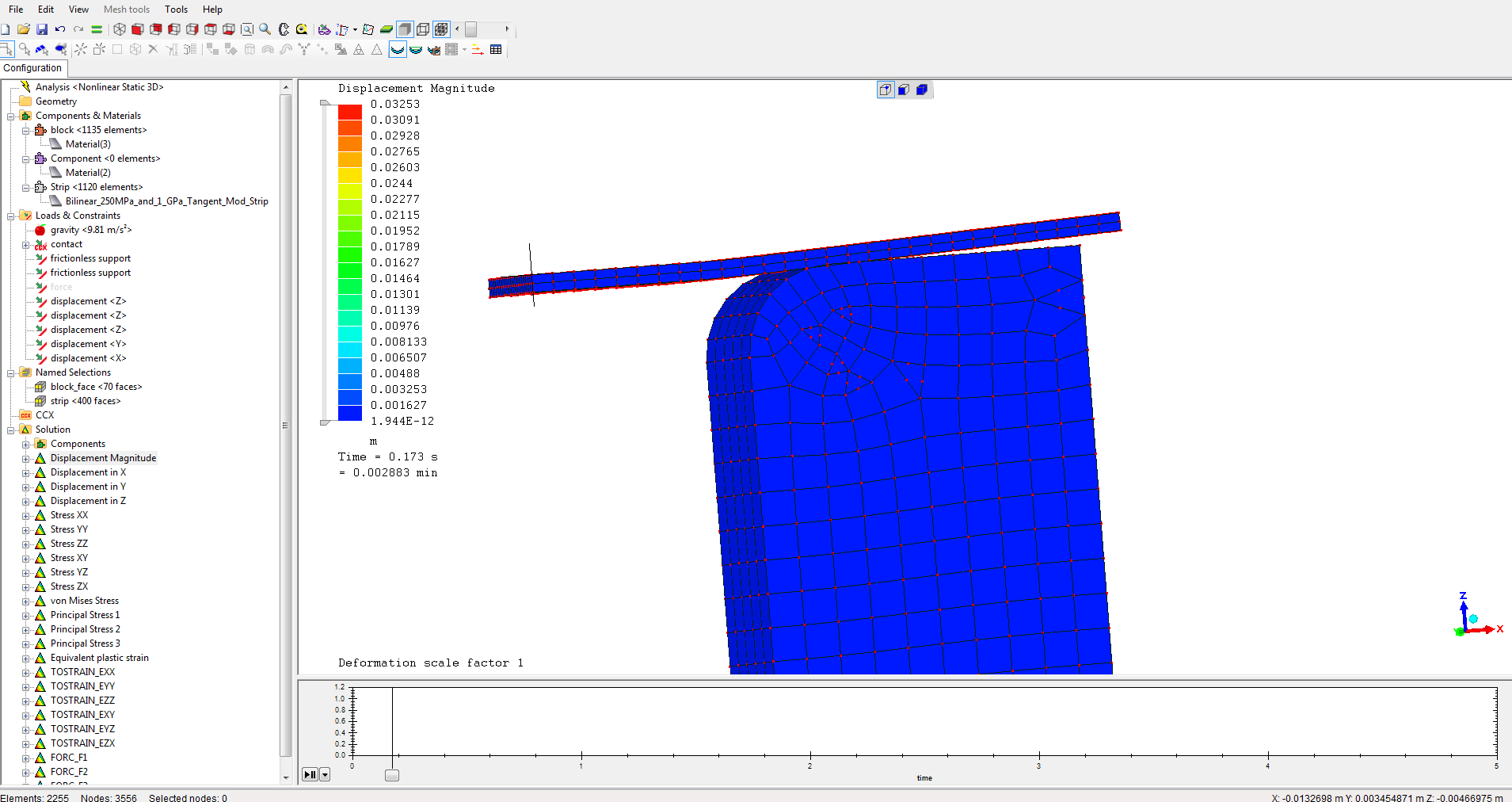
Task: Click the film strip animation icon
Action: coord(451,49)
